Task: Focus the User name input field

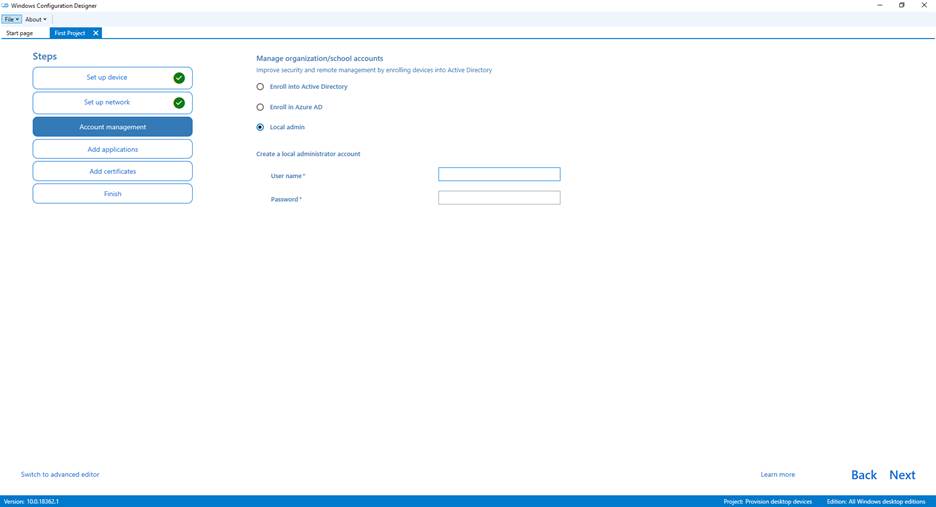Action: click(499, 174)
